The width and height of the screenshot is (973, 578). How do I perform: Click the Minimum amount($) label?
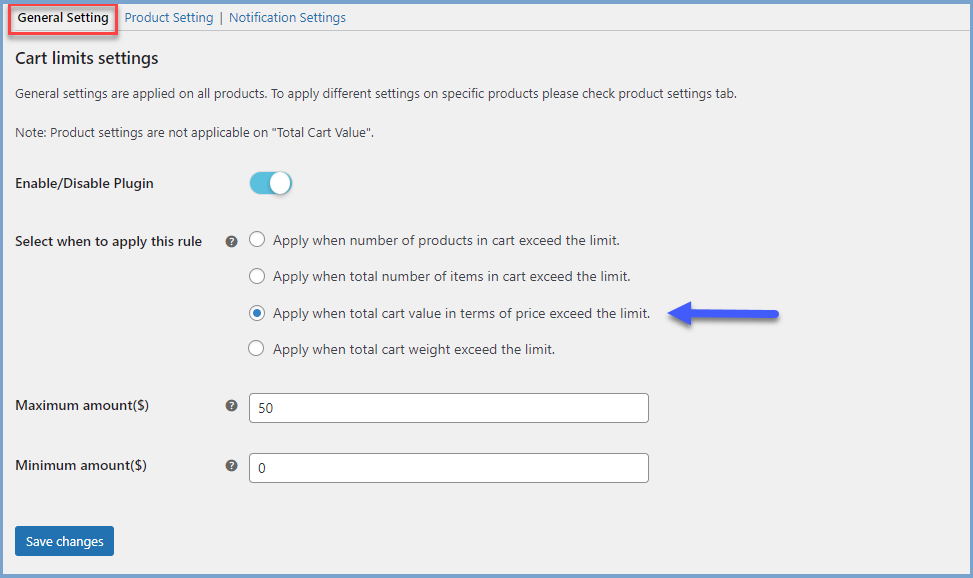click(81, 465)
